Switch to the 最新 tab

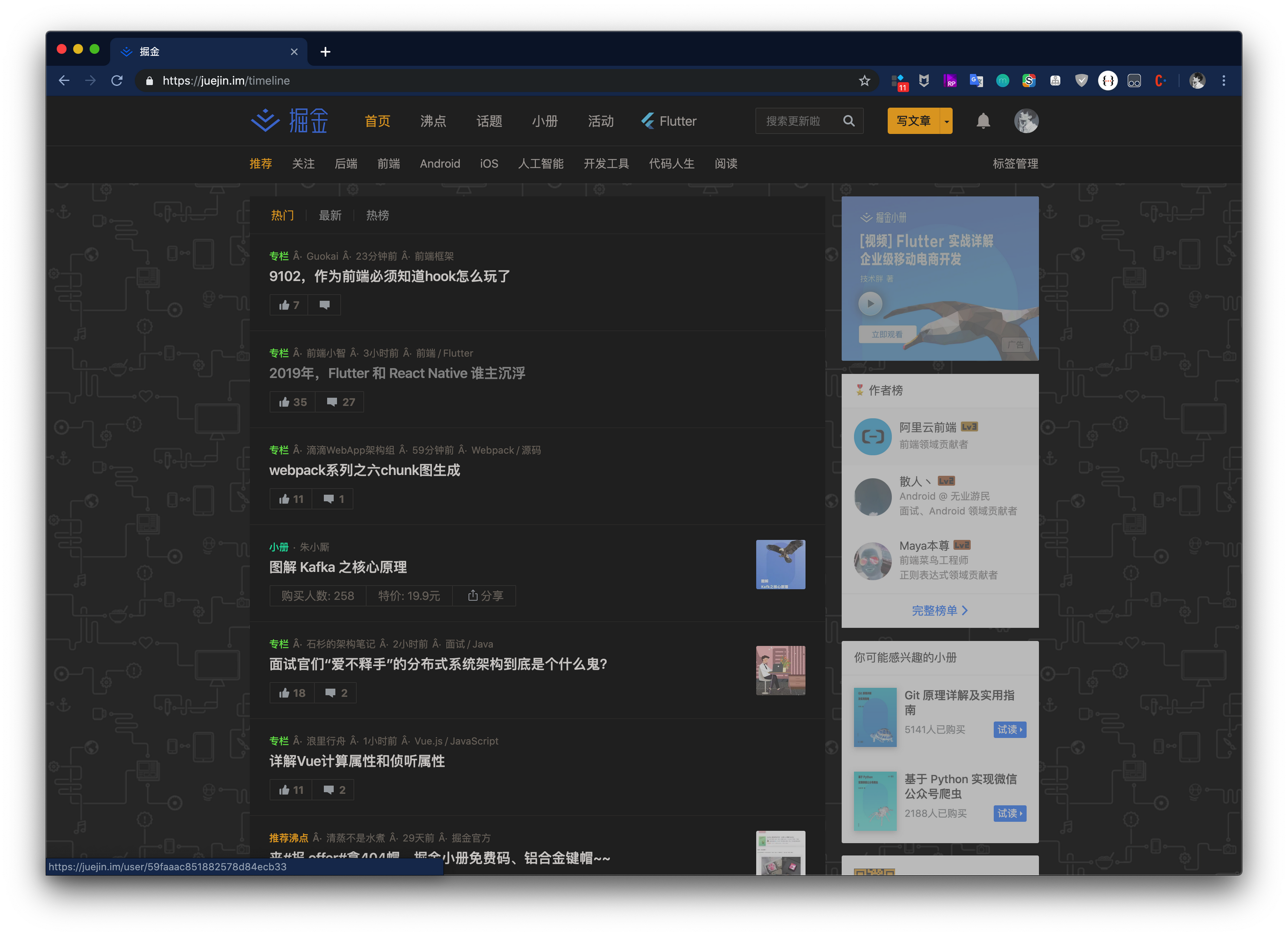(x=330, y=215)
